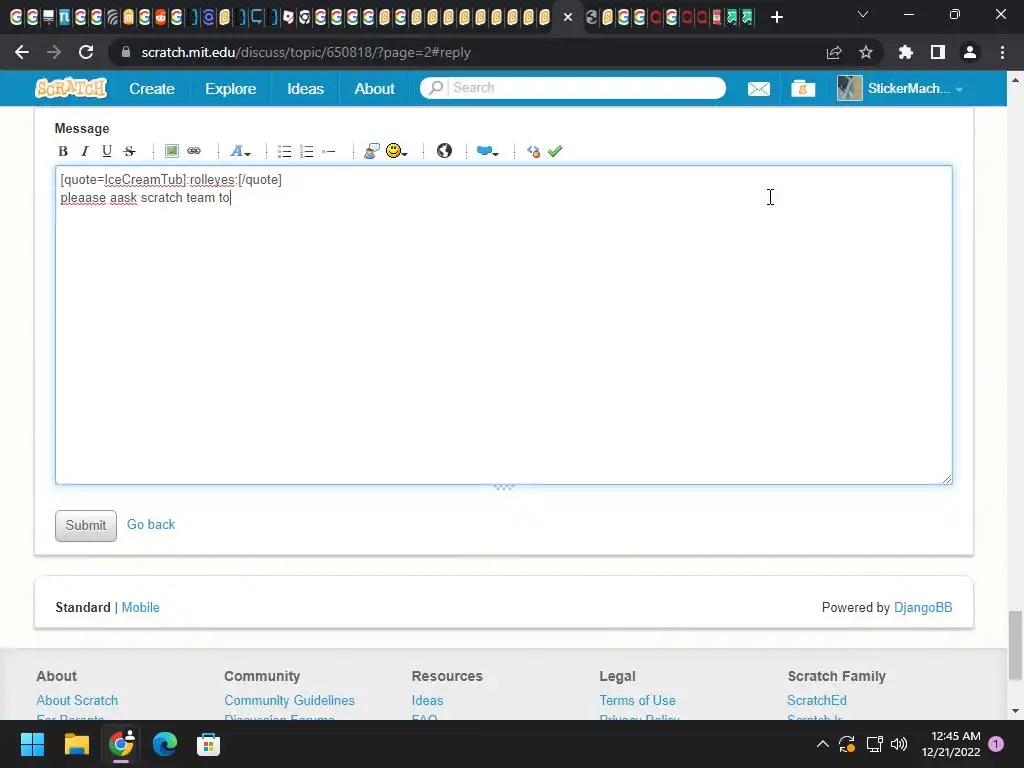Image resolution: width=1024 pixels, height=768 pixels.
Task: Open the volume control in tray
Action: (899, 744)
